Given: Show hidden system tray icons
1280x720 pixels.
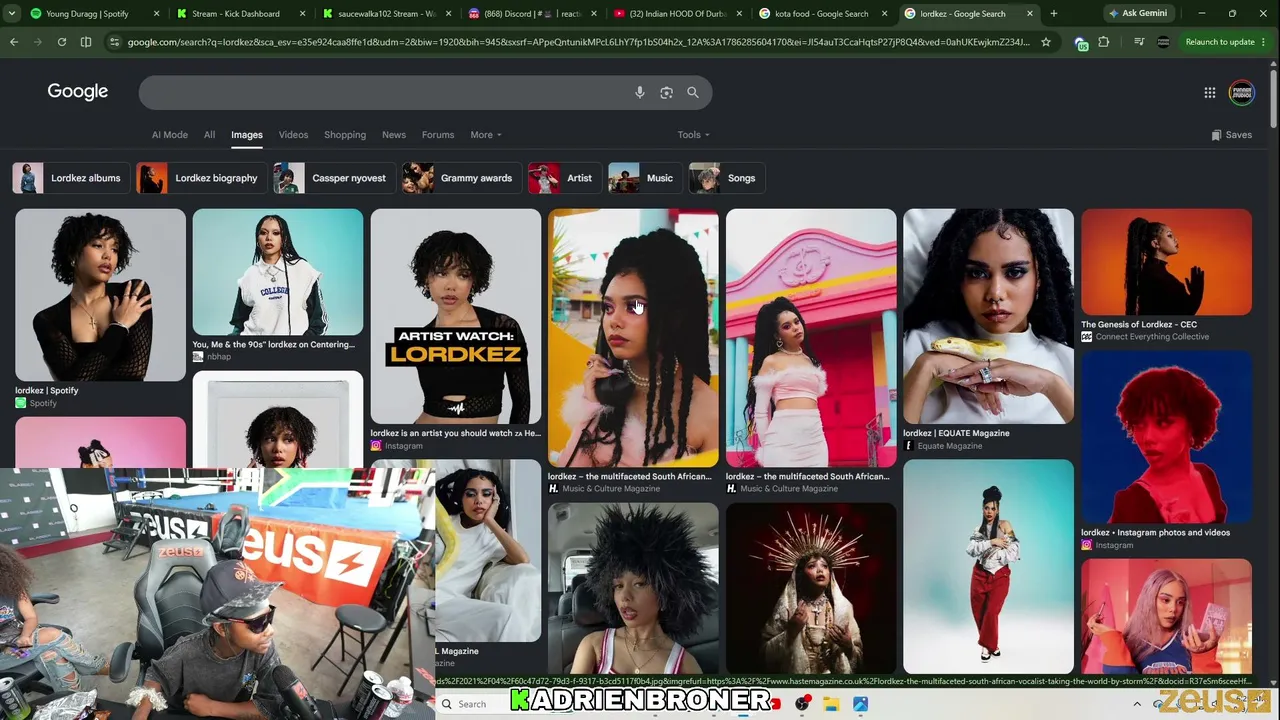Looking at the screenshot, I should [x=1137, y=704].
